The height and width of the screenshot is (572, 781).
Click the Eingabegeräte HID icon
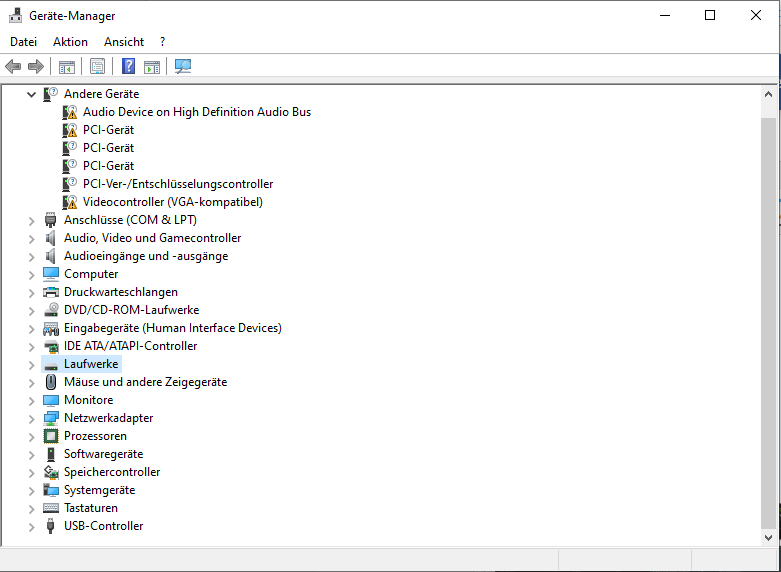click(50, 328)
